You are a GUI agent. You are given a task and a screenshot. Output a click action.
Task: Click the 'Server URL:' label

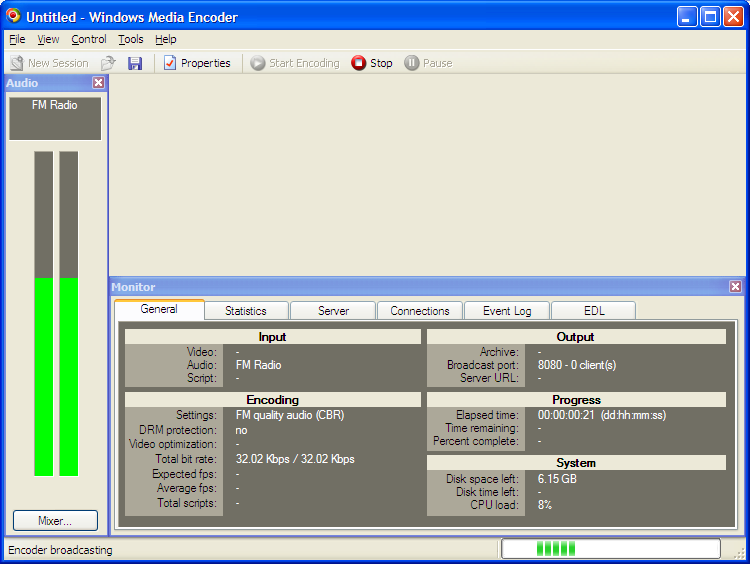tap(489, 378)
